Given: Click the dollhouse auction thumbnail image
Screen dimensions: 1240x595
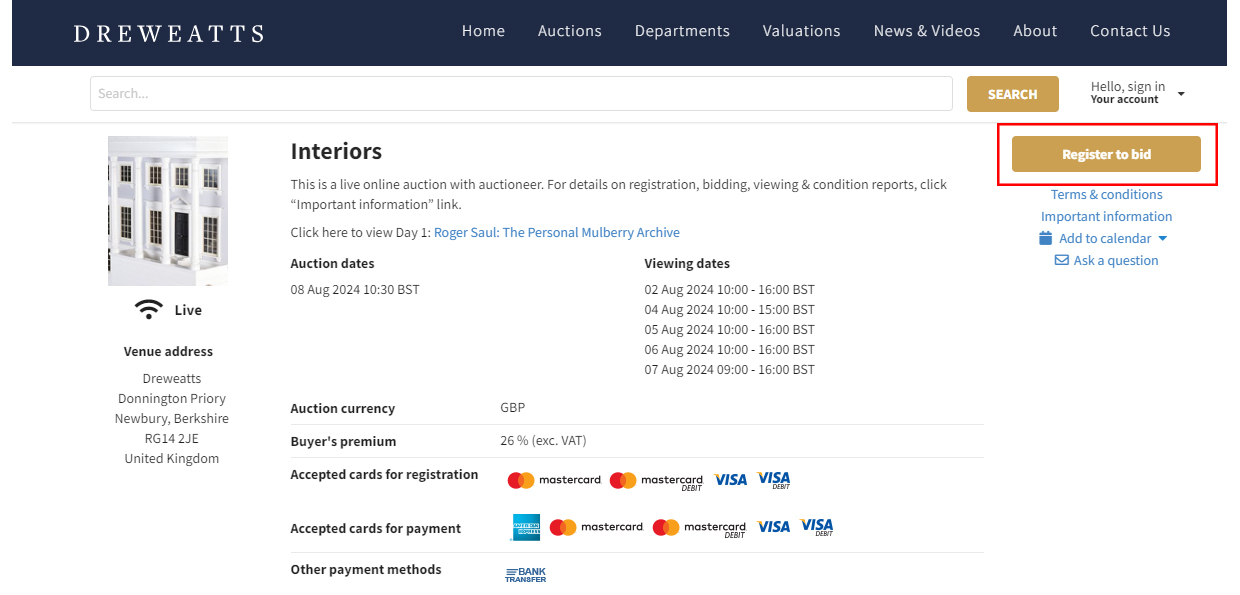Looking at the screenshot, I should pos(168,211).
